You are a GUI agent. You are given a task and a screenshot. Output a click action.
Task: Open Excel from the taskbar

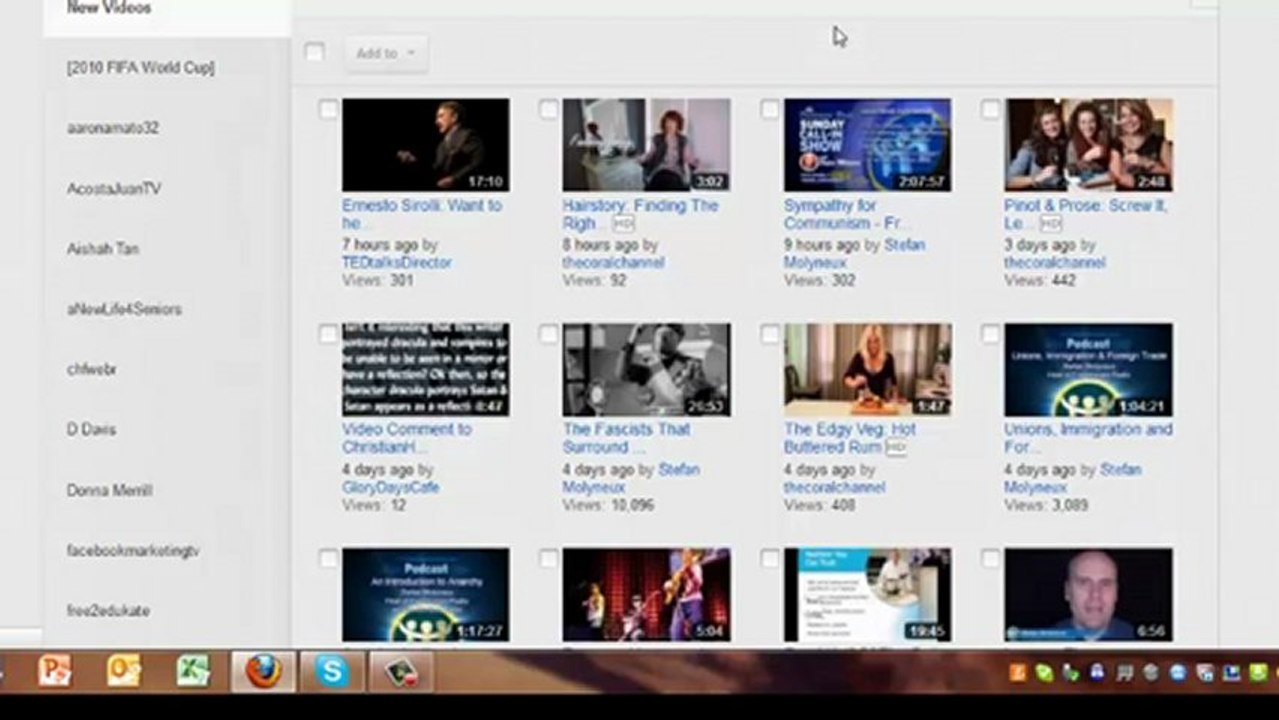pyautogui.click(x=193, y=670)
